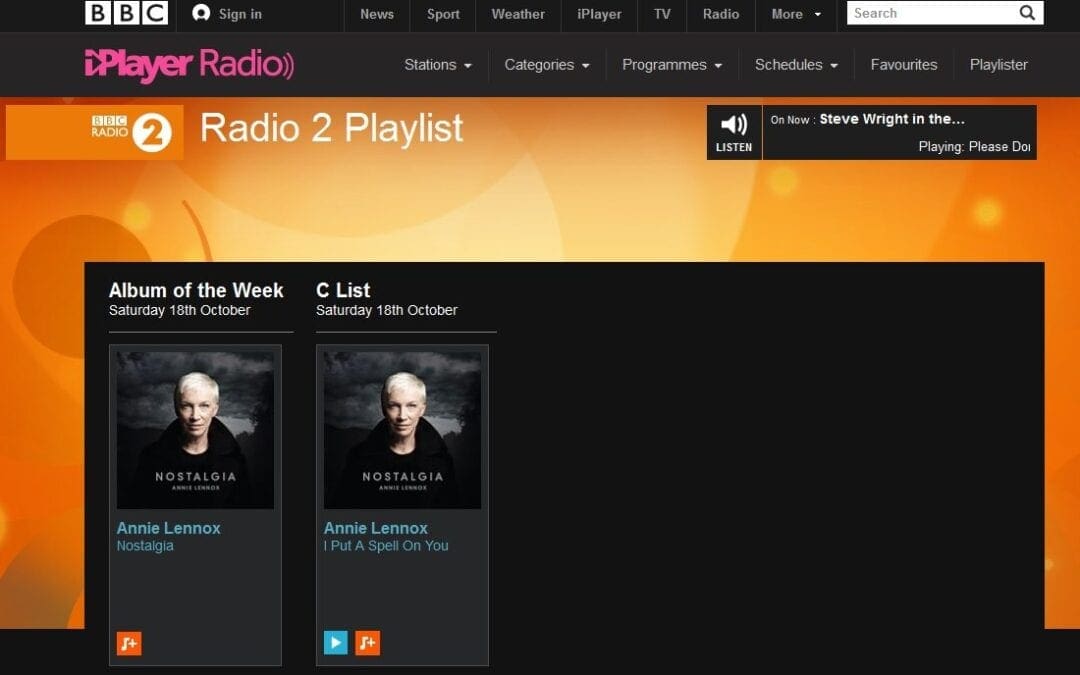Add Nostalgia album to playlist

[129, 643]
